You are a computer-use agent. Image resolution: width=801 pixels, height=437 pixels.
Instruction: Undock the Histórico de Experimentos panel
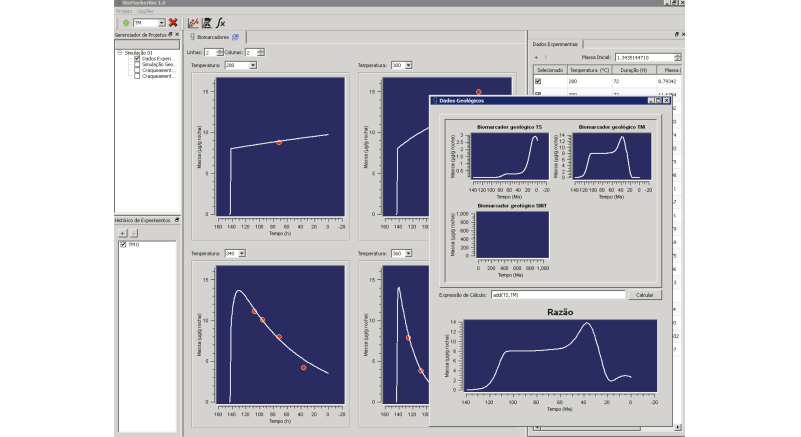177,220
